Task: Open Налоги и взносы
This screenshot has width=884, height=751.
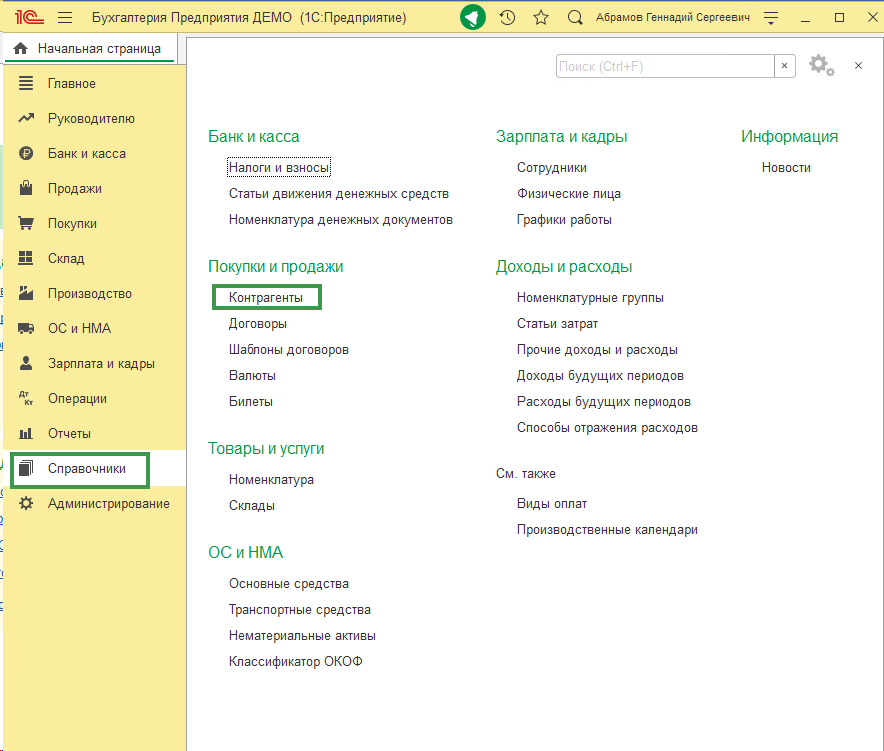Action: pos(279,167)
